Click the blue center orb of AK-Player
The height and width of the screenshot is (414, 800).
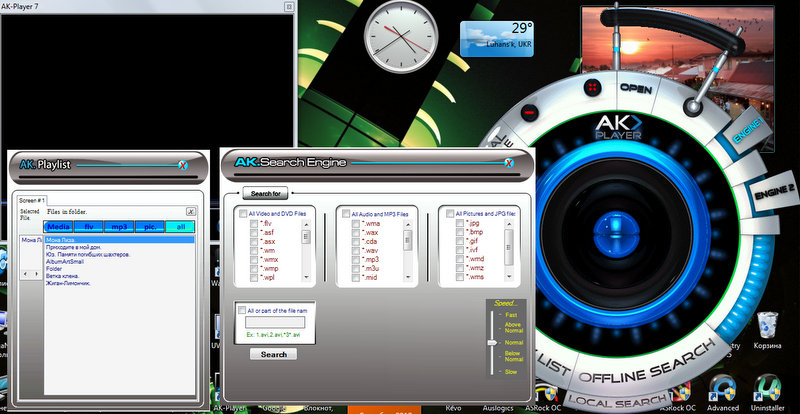tap(616, 233)
